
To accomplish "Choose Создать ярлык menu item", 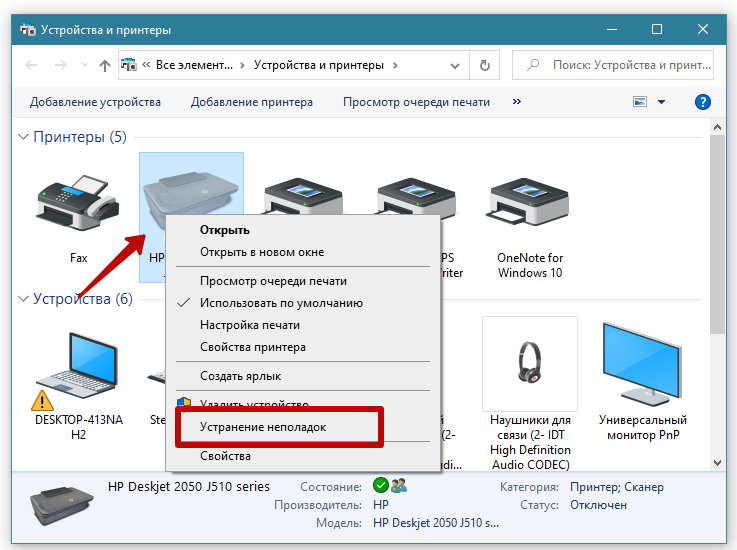I will [303, 376].
